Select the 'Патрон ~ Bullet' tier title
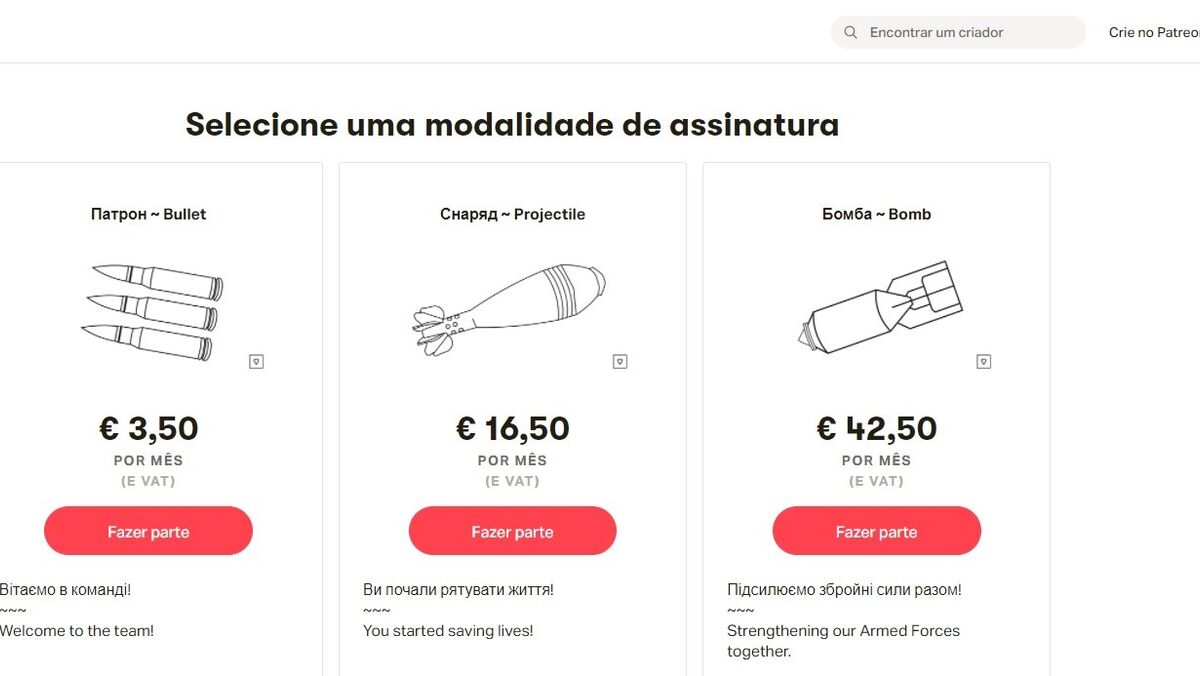 (x=148, y=214)
